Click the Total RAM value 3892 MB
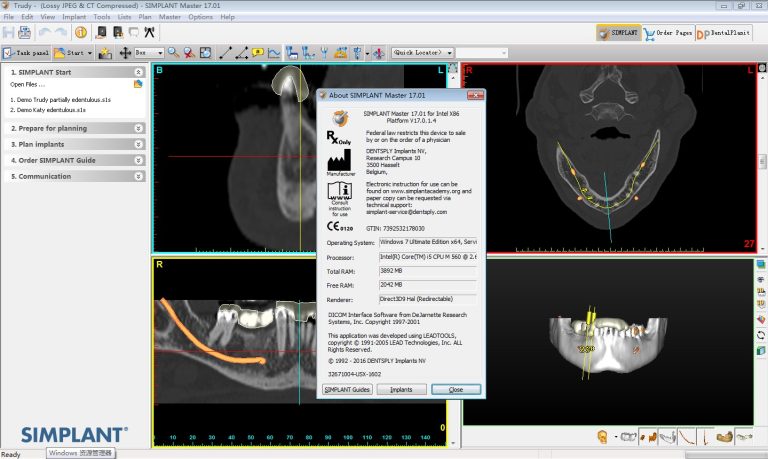This screenshot has width=768, height=459. (x=428, y=271)
